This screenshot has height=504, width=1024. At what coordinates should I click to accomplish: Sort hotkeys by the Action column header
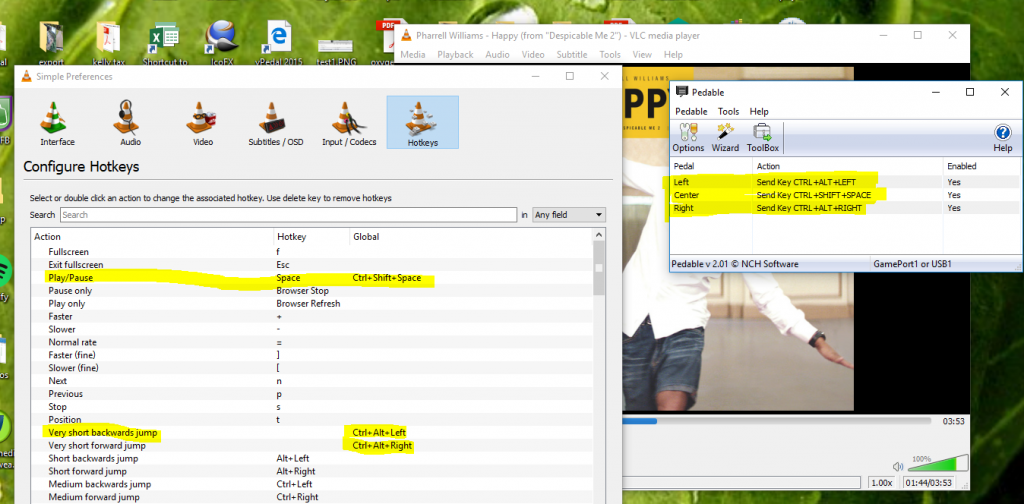[152, 237]
